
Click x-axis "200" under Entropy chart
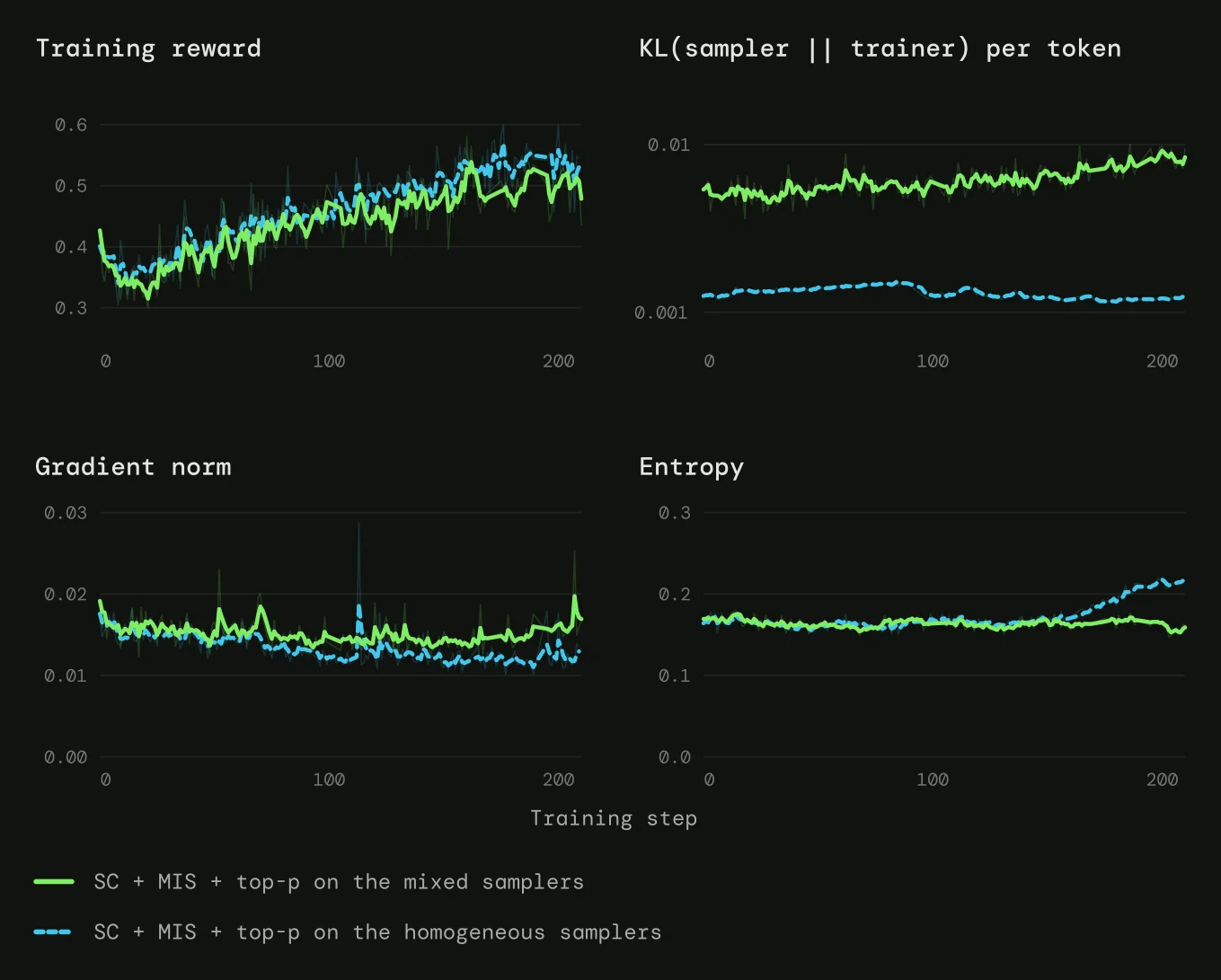[x=1163, y=780]
